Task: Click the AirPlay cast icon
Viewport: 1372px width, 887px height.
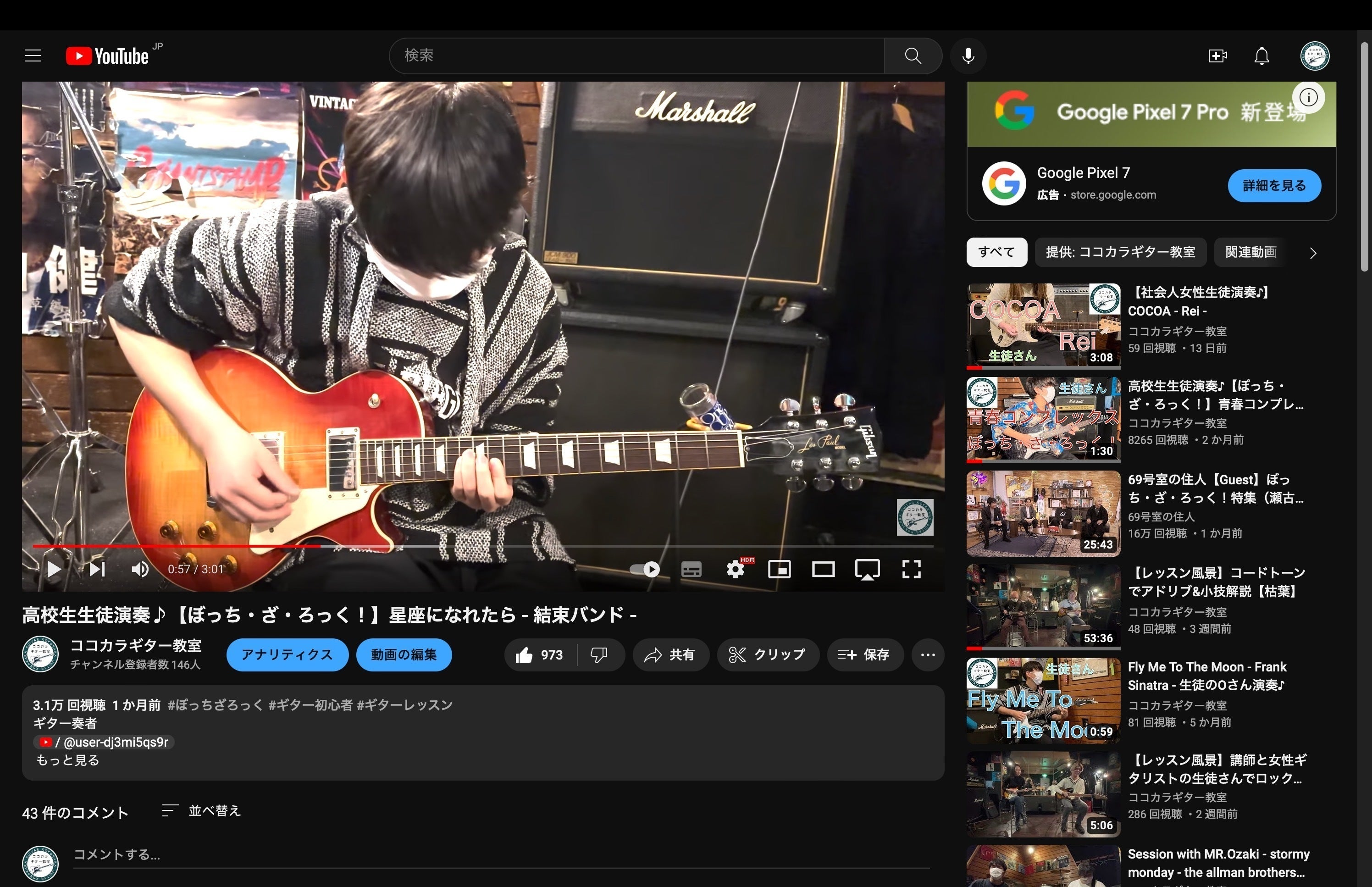Action: [x=867, y=570]
